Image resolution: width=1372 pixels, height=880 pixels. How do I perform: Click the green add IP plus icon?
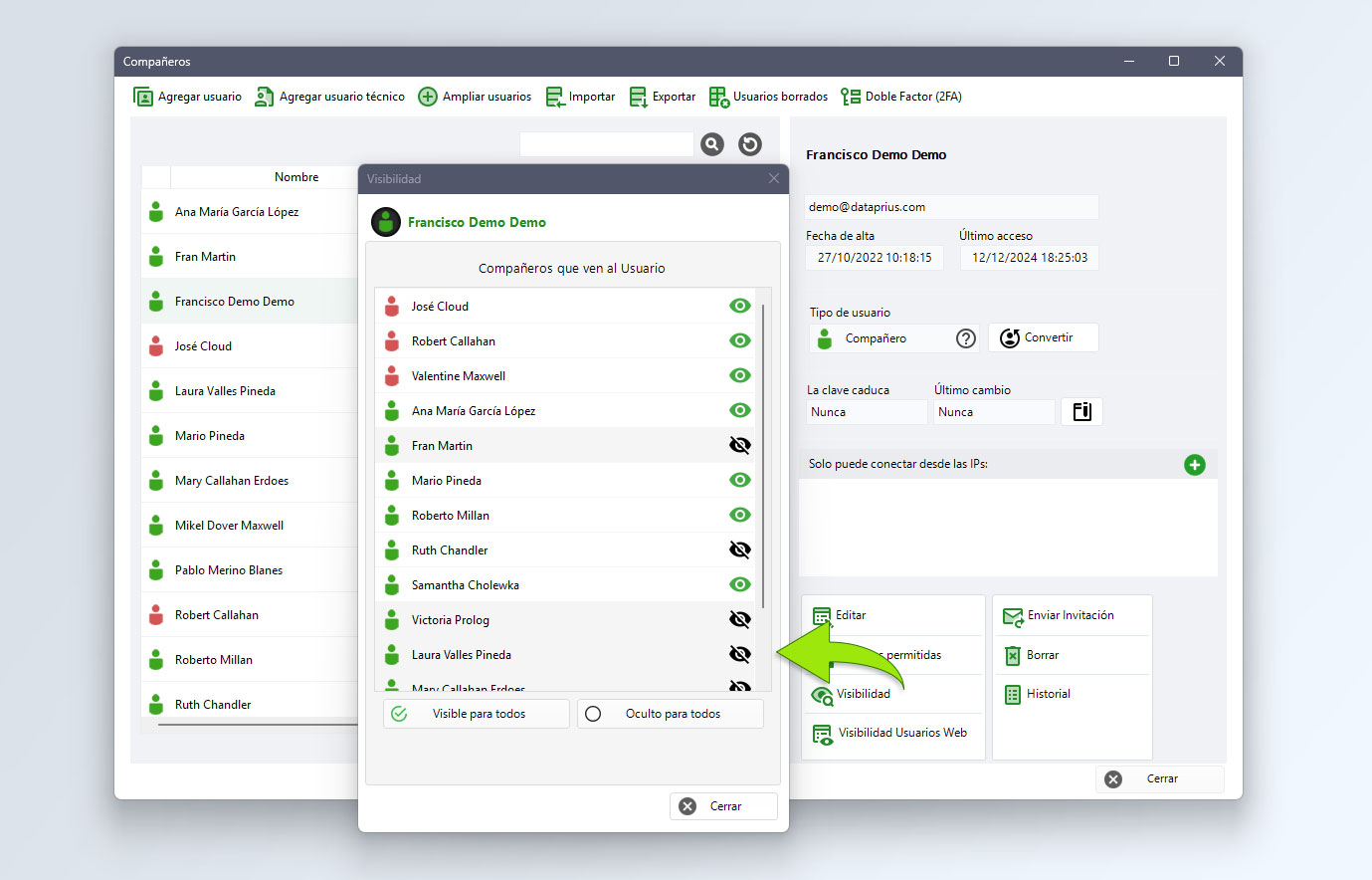1195,465
